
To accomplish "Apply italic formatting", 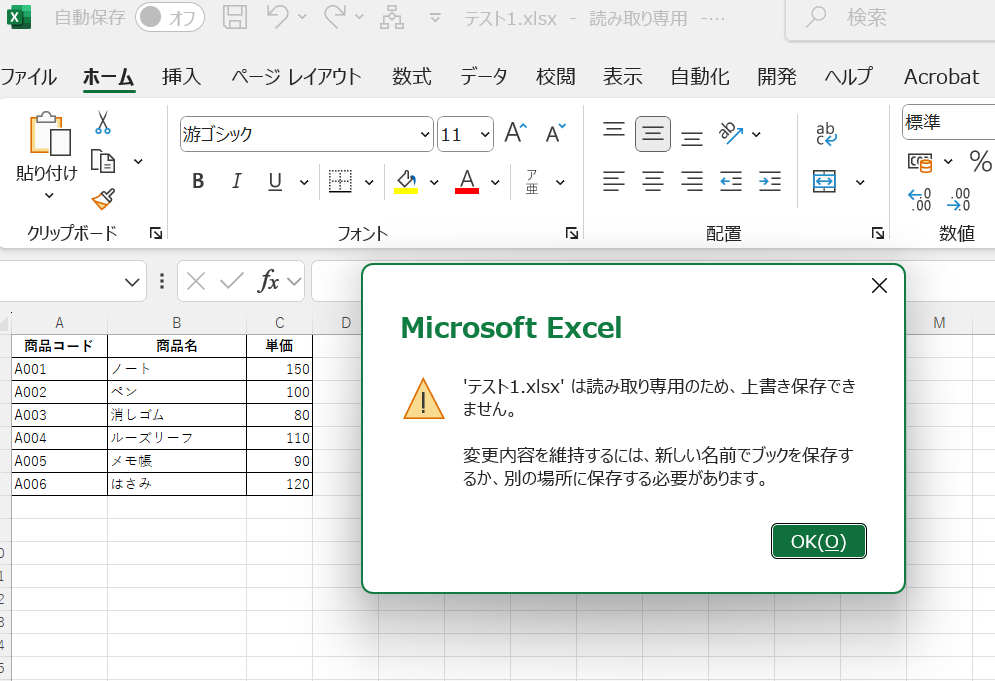I will tap(236, 181).
